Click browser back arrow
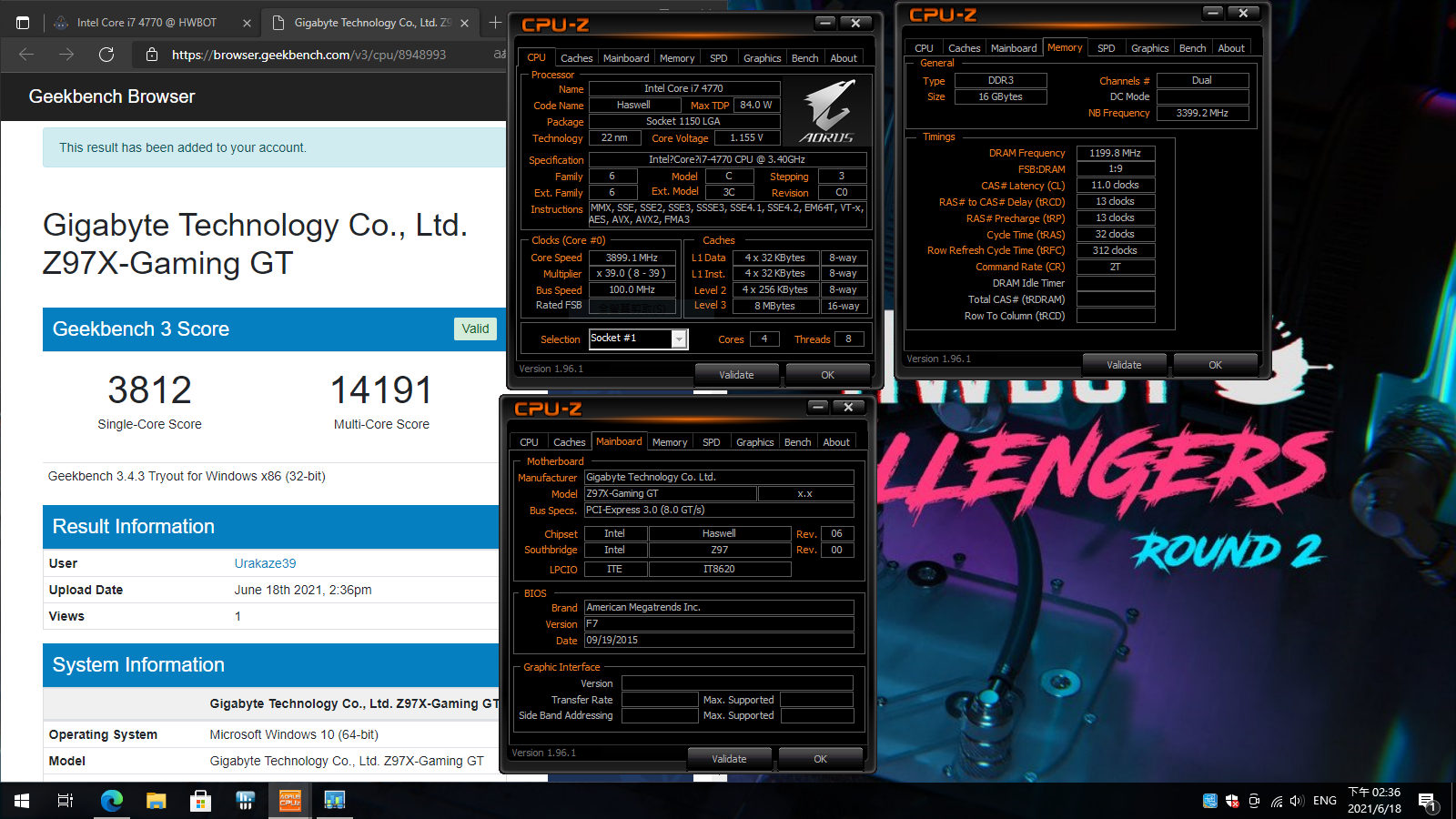This screenshot has width=1456, height=819. [26, 55]
